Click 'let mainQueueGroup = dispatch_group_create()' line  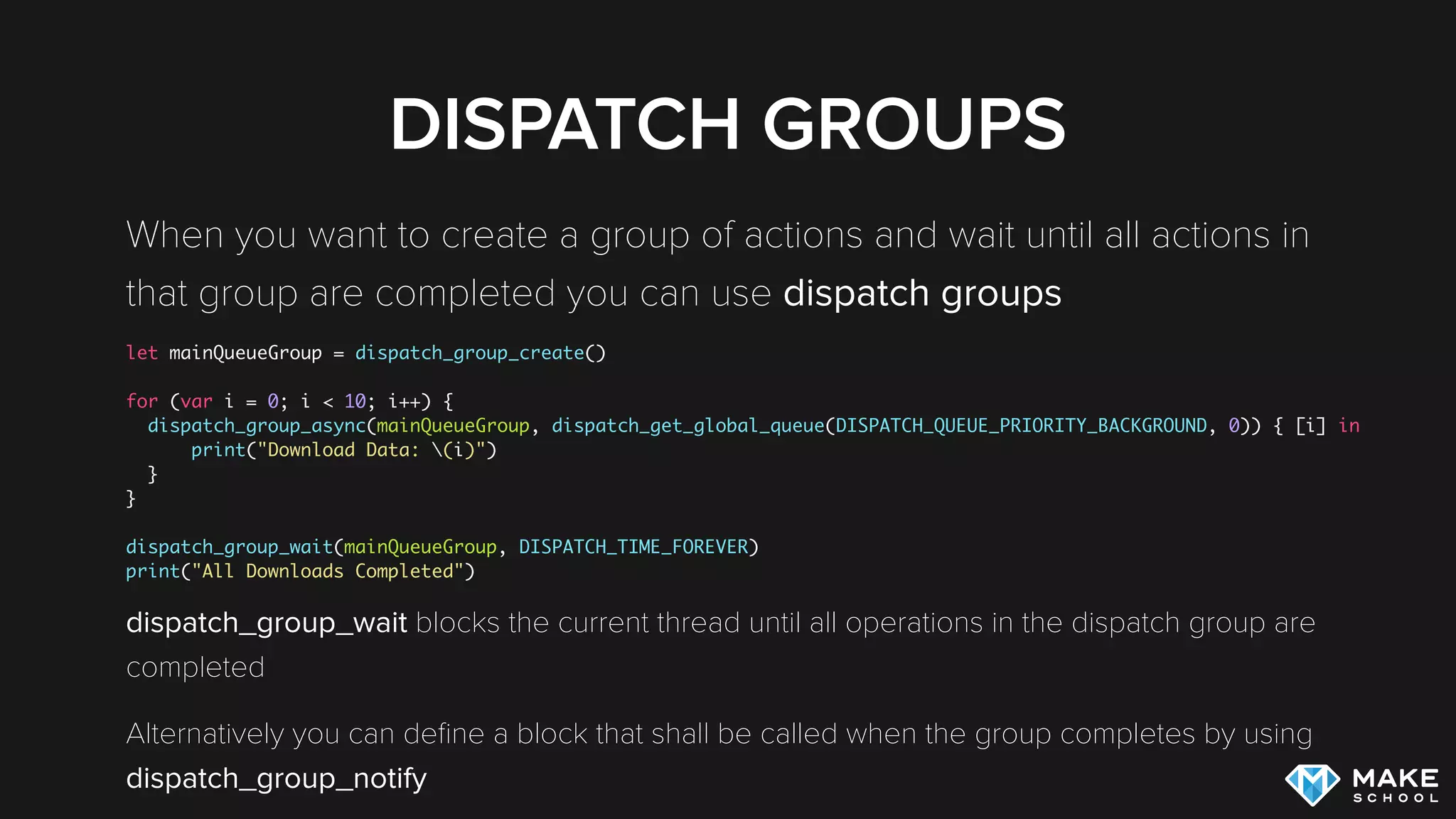click(365, 353)
